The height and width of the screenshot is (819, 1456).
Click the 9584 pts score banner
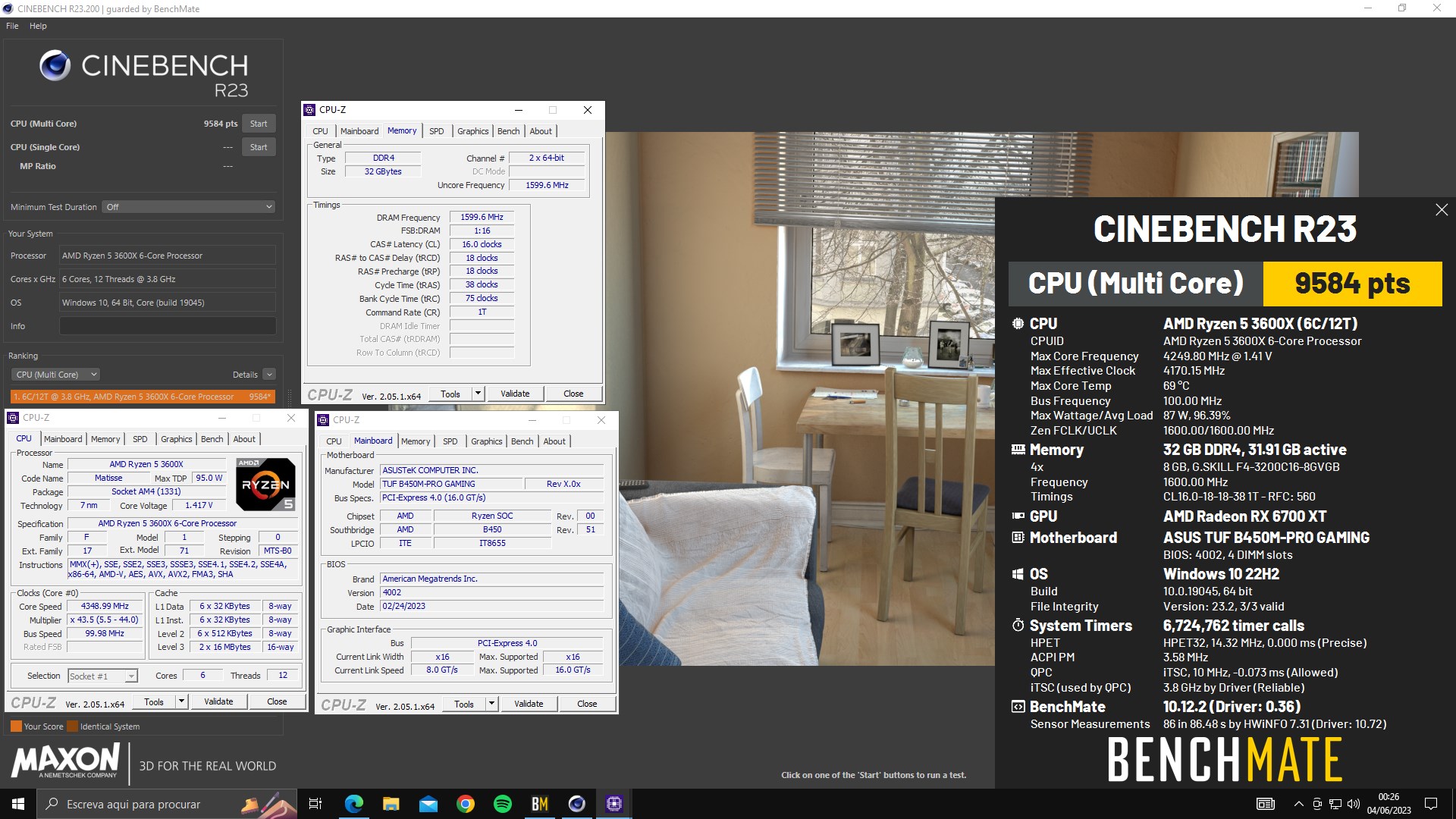[x=1352, y=284]
